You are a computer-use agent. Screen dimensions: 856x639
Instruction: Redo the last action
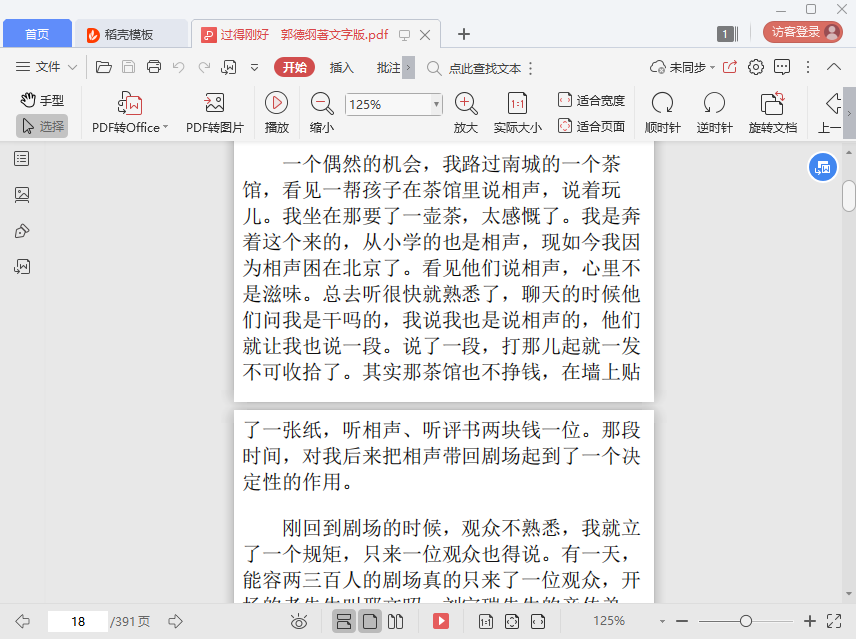click(x=204, y=67)
